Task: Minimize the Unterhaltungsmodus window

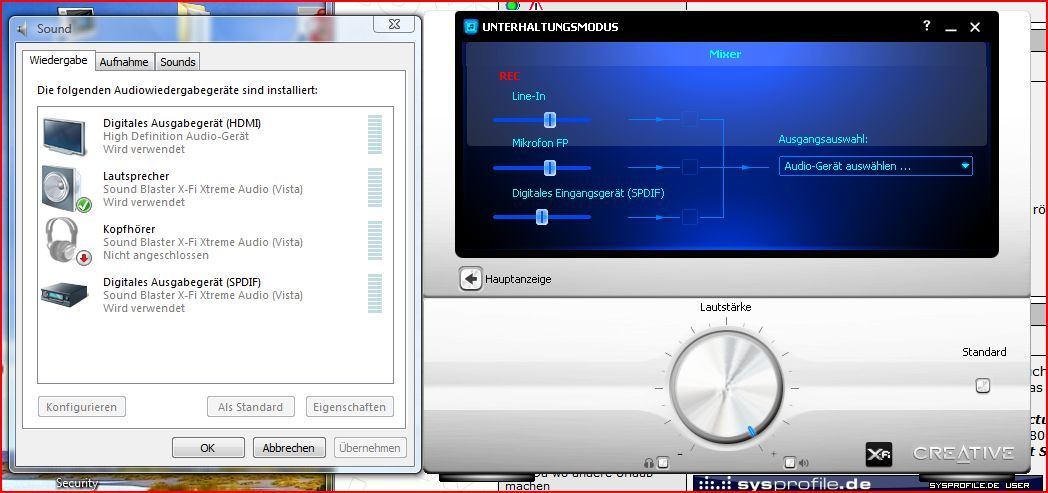Action: [x=951, y=27]
